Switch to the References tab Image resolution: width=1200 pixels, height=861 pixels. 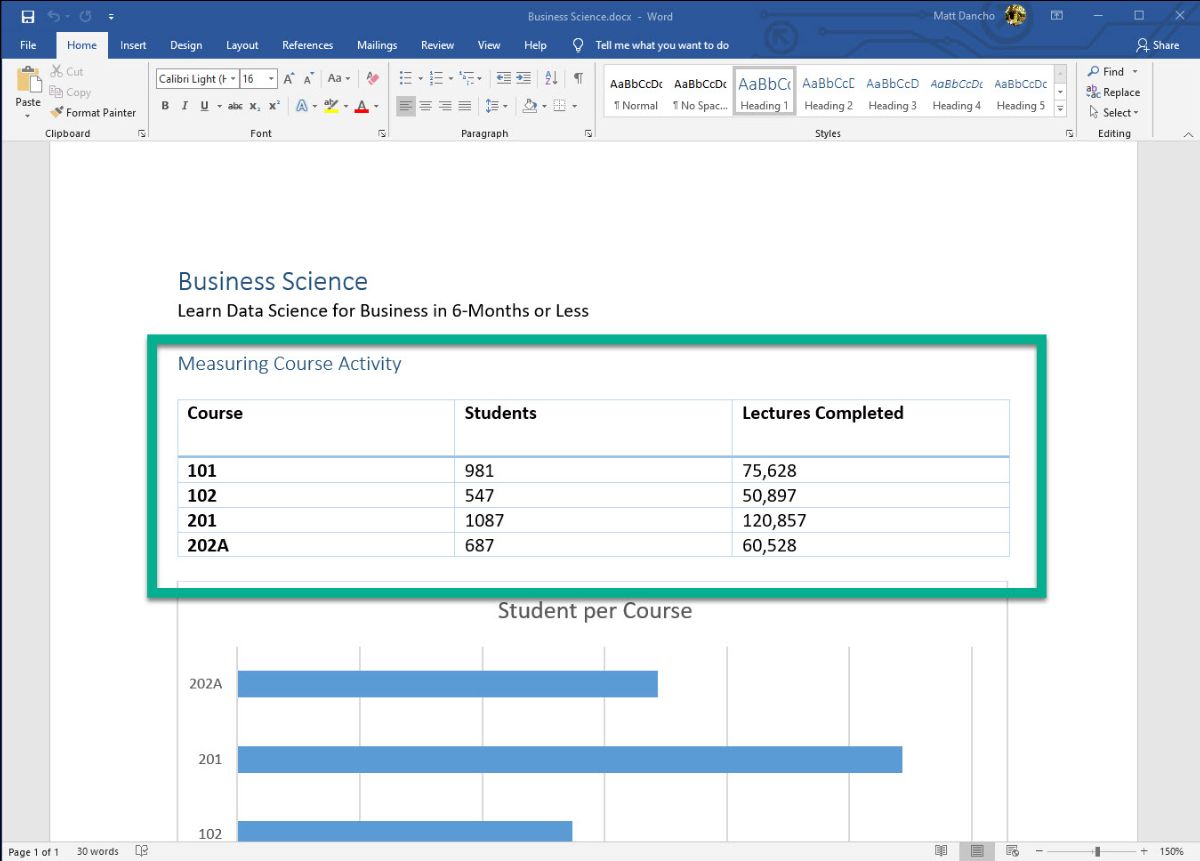(308, 45)
